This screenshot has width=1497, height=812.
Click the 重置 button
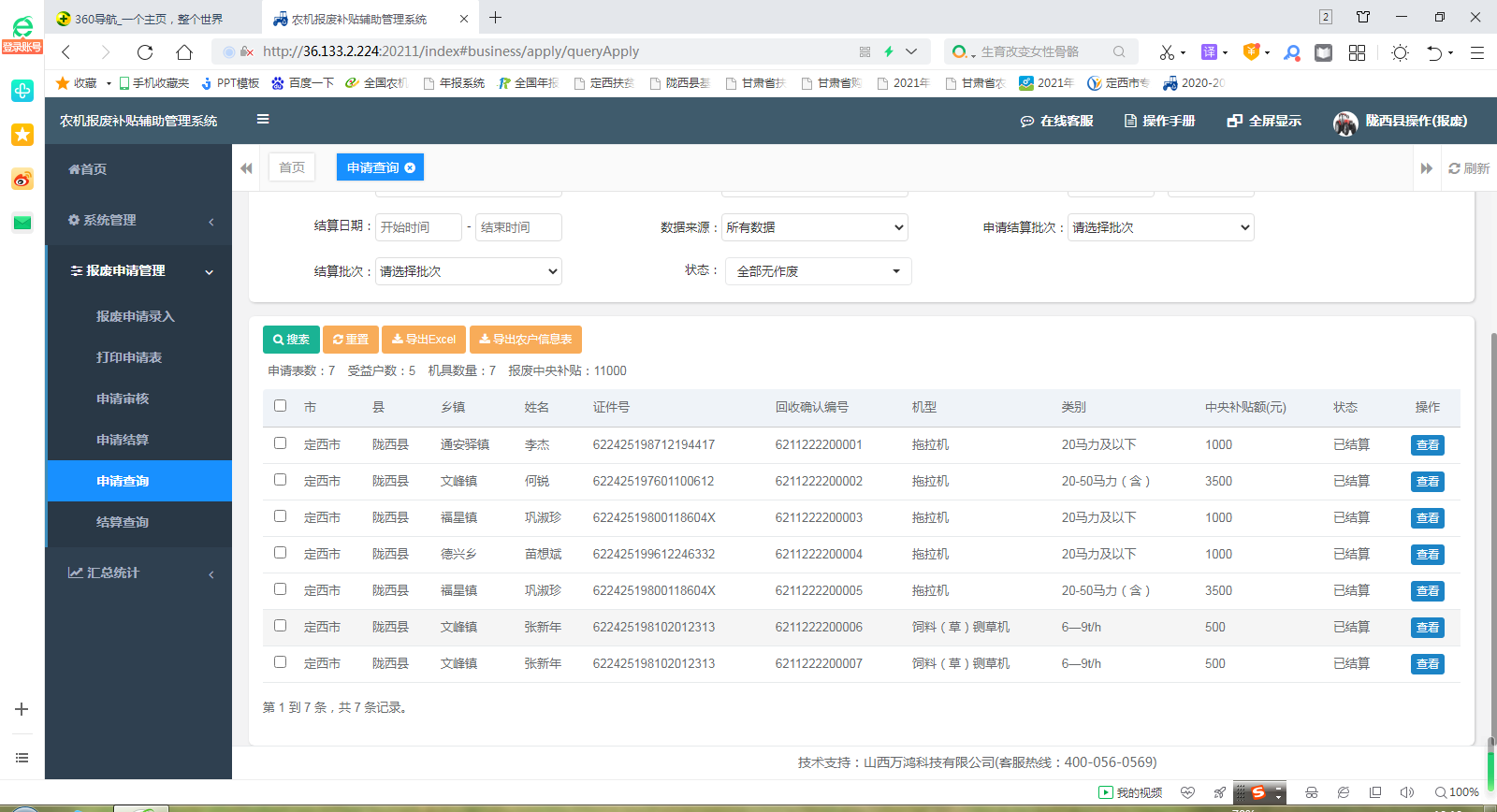tap(351, 340)
